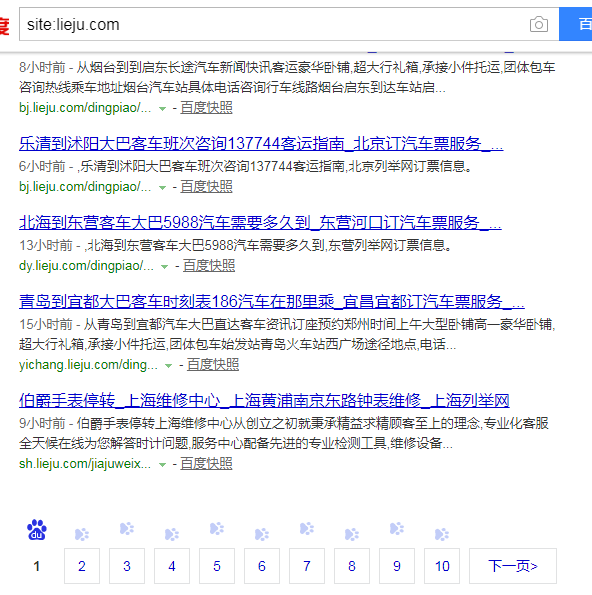The height and width of the screenshot is (595, 592).
Task: Click the bj.lieju.com URL under 乐清到沭阳 result
Action: (85, 187)
